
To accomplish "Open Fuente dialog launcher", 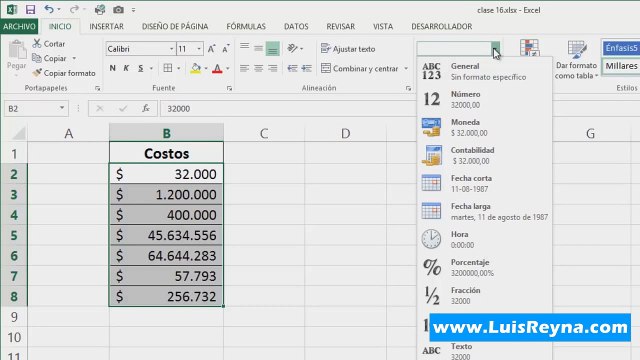I will (x=229, y=88).
